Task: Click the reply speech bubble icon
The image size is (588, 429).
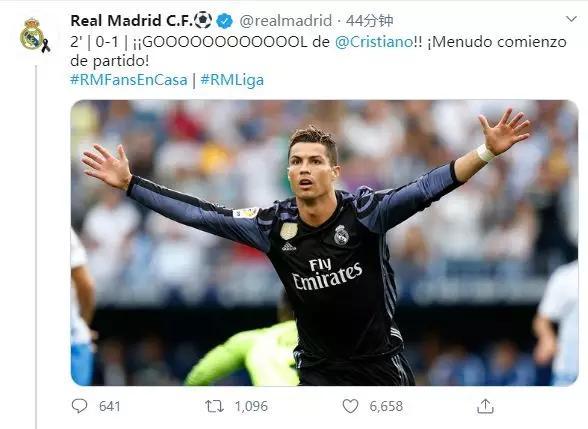Action: click(79, 406)
